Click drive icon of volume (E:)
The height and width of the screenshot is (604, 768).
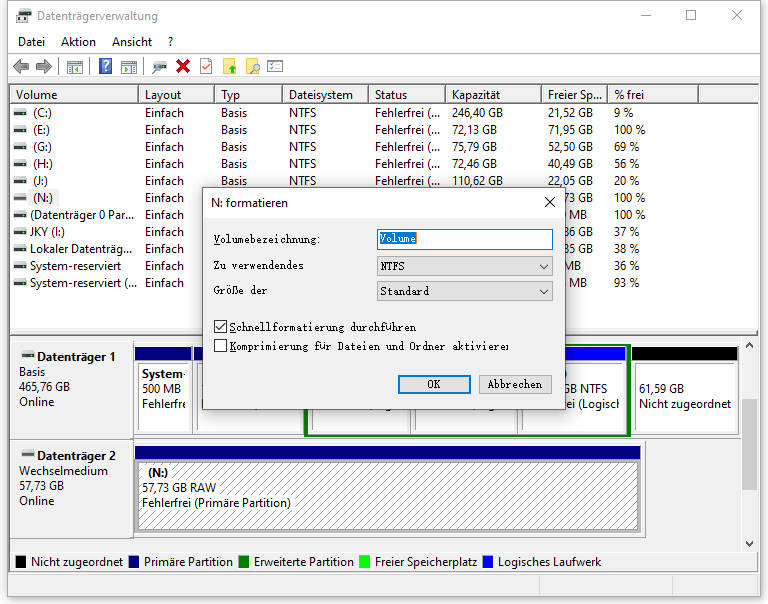tap(20, 130)
